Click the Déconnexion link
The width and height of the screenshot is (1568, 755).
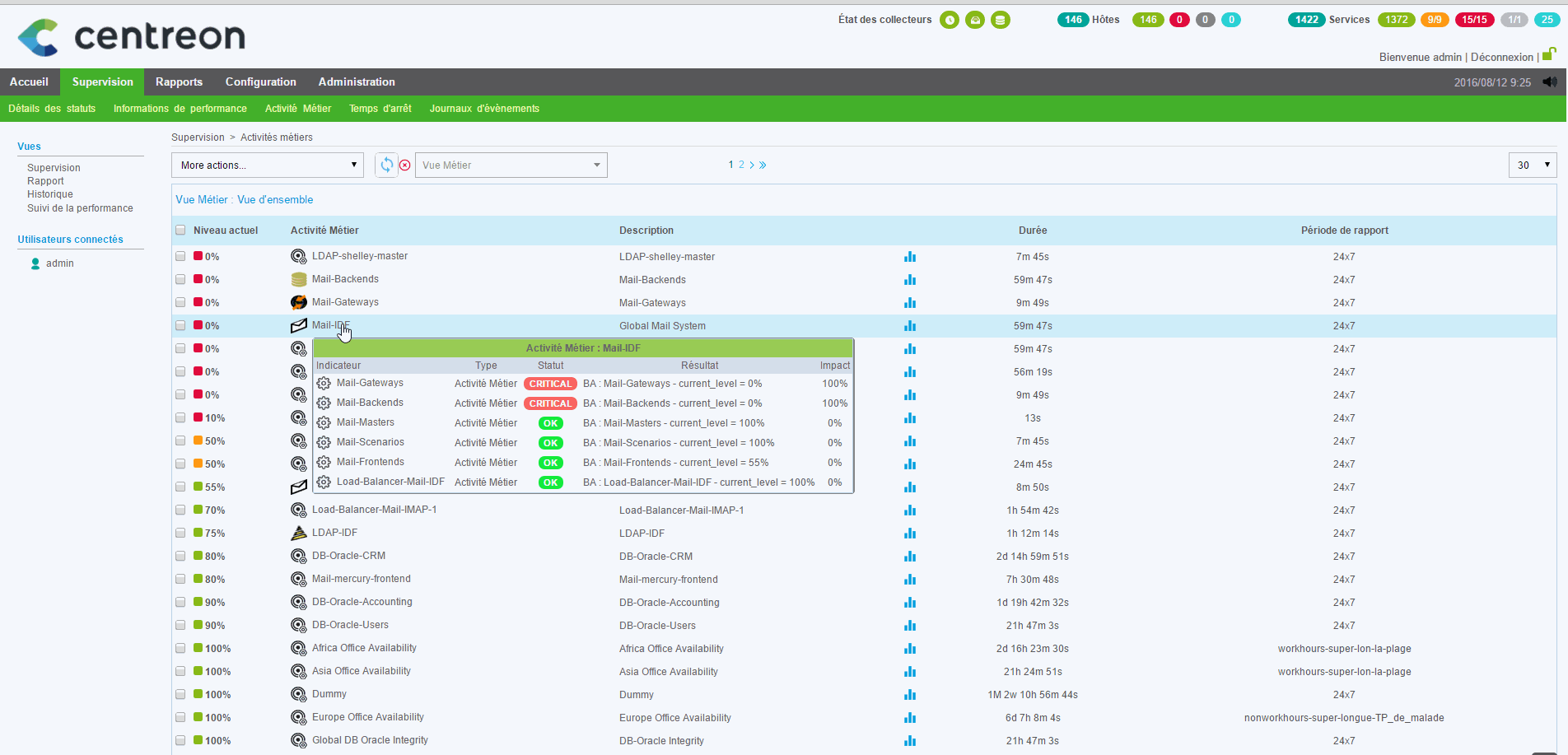(1501, 57)
